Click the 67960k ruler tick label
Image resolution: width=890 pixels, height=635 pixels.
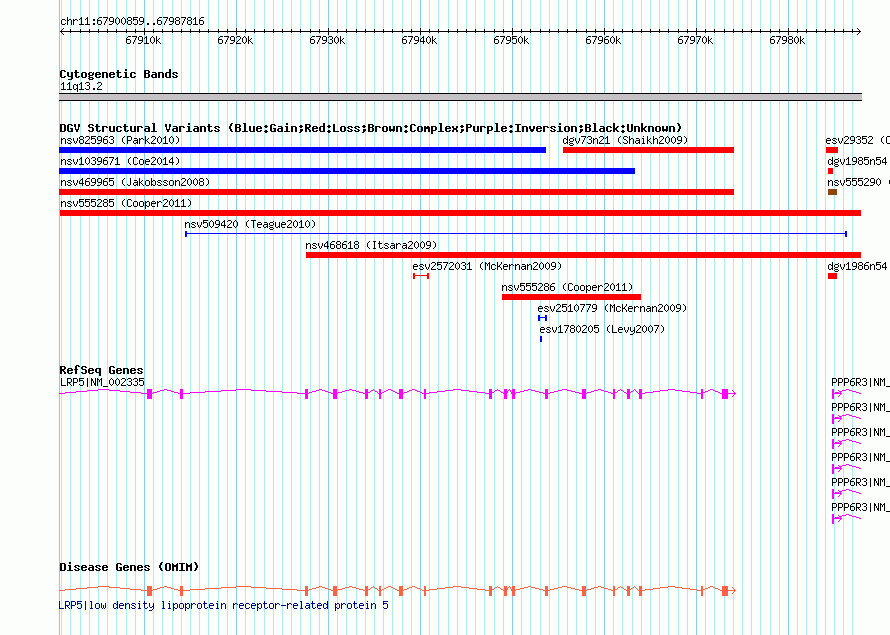pyautogui.click(x=603, y=40)
